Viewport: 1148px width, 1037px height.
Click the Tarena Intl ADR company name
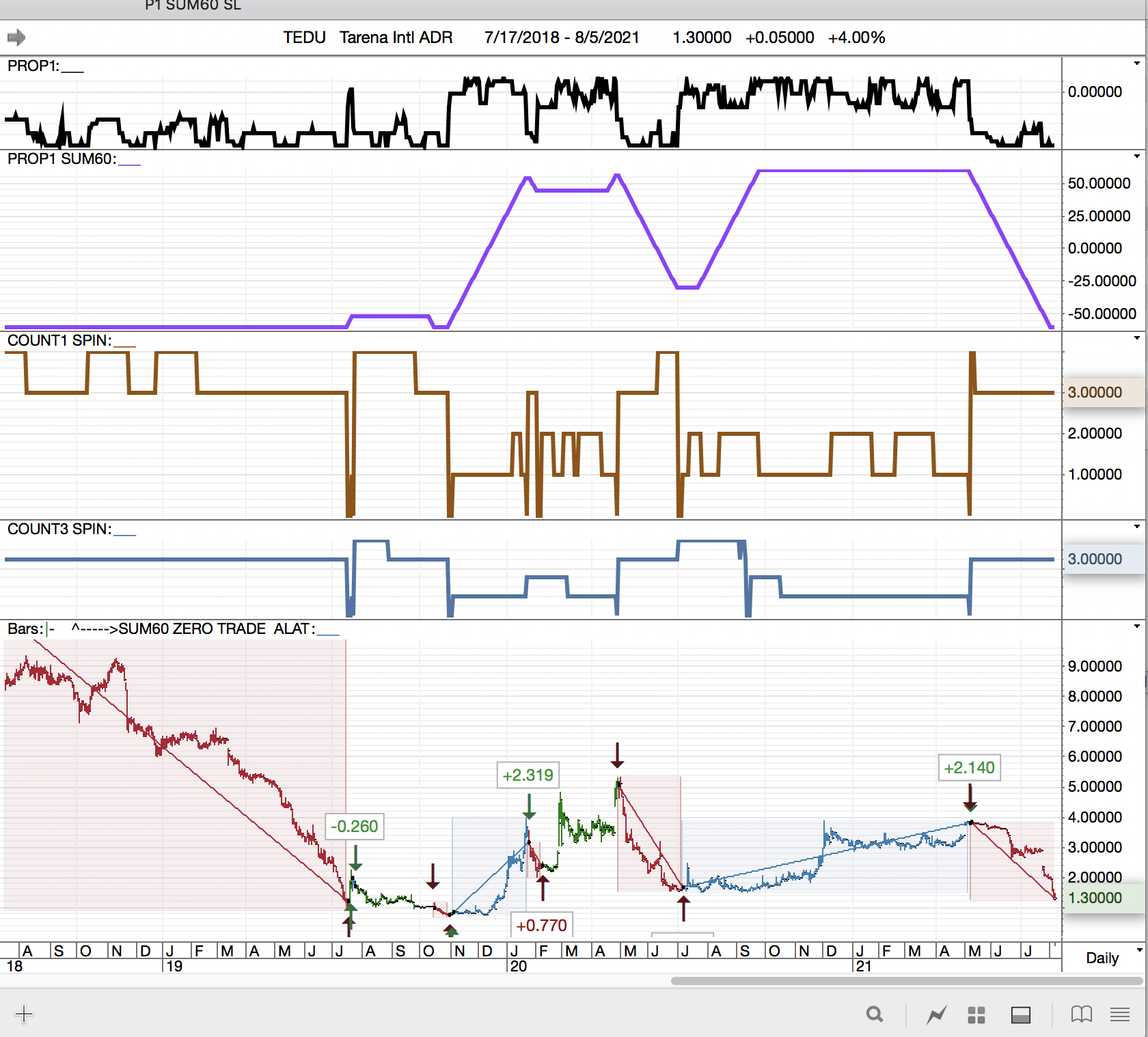pos(396,38)
